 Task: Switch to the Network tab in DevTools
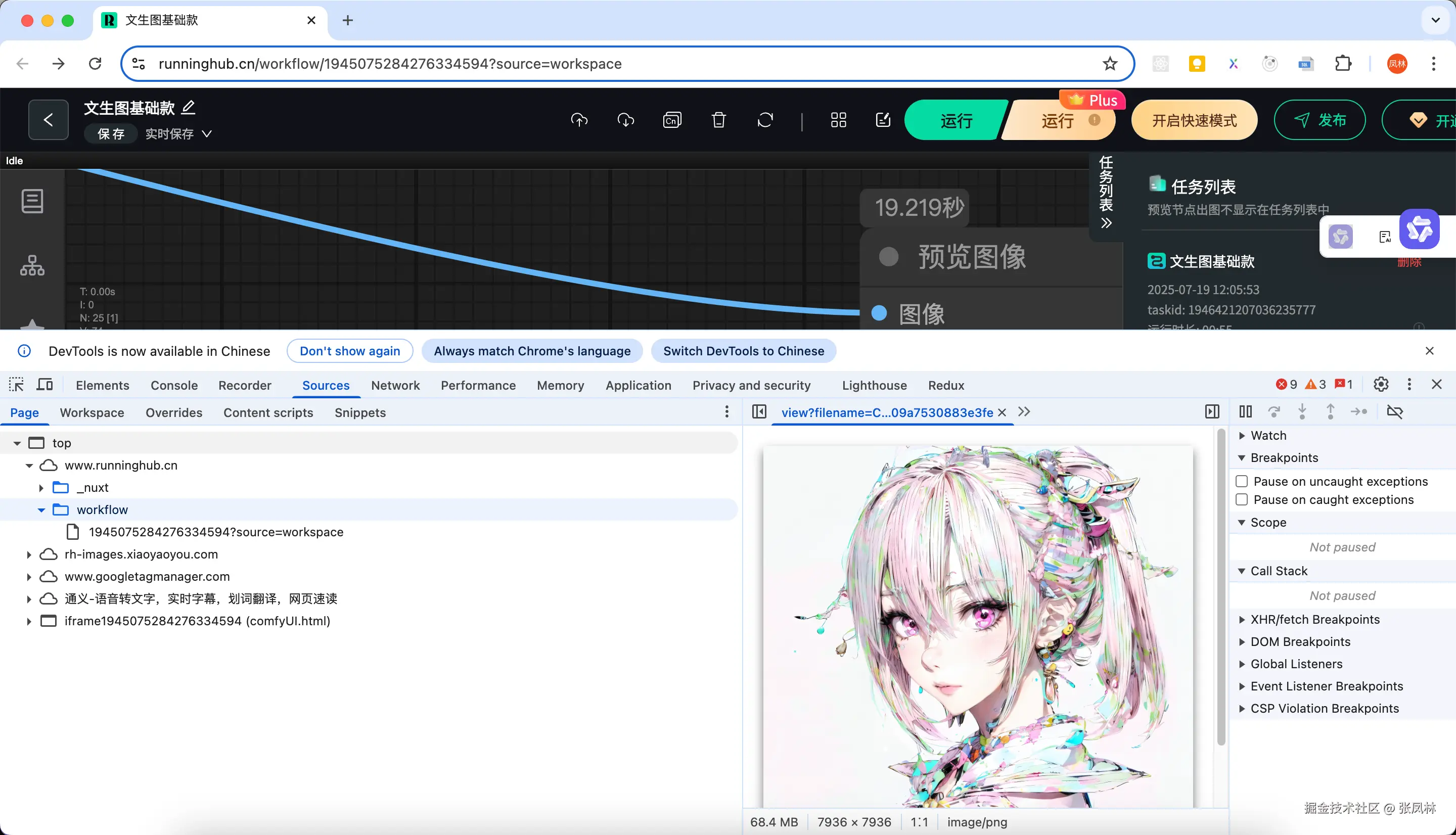coord(395,385)
